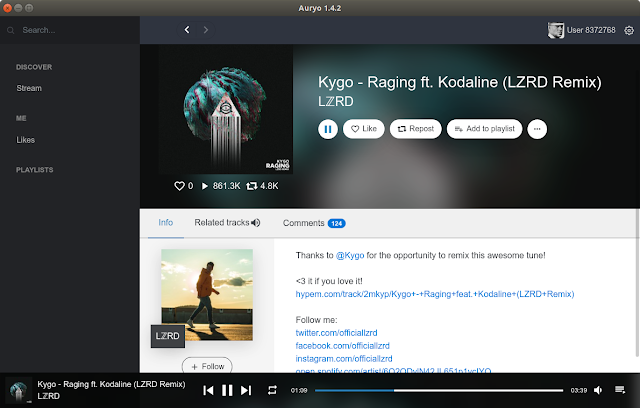Click the search magnifier icon
640x408 pixels.
[x=11, y=30]
